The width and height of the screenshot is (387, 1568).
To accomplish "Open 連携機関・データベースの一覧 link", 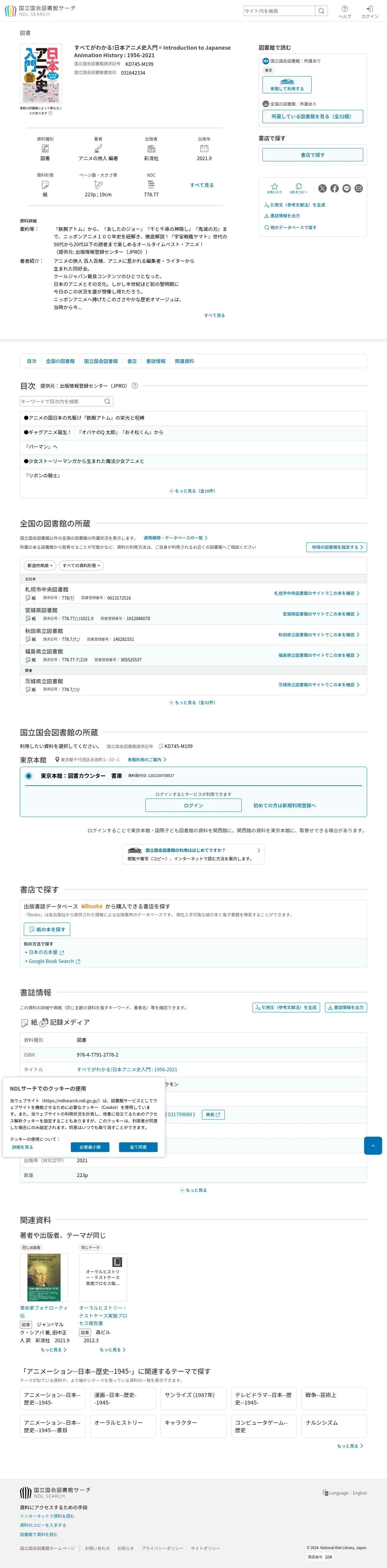I will click(175, 538).
